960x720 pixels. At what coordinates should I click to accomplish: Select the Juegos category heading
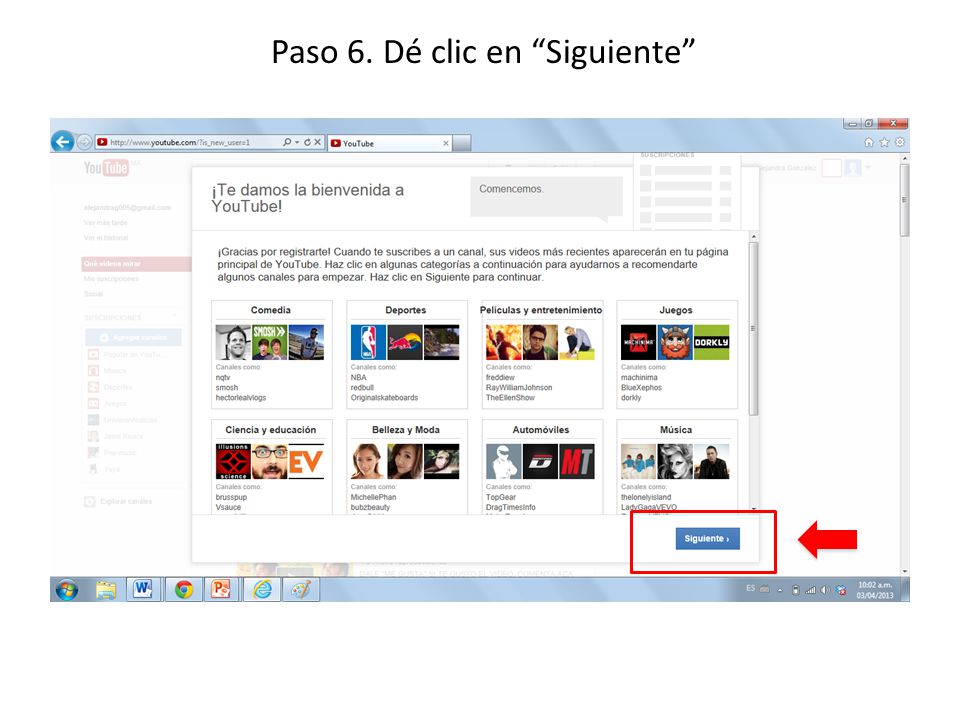[676, 310]
